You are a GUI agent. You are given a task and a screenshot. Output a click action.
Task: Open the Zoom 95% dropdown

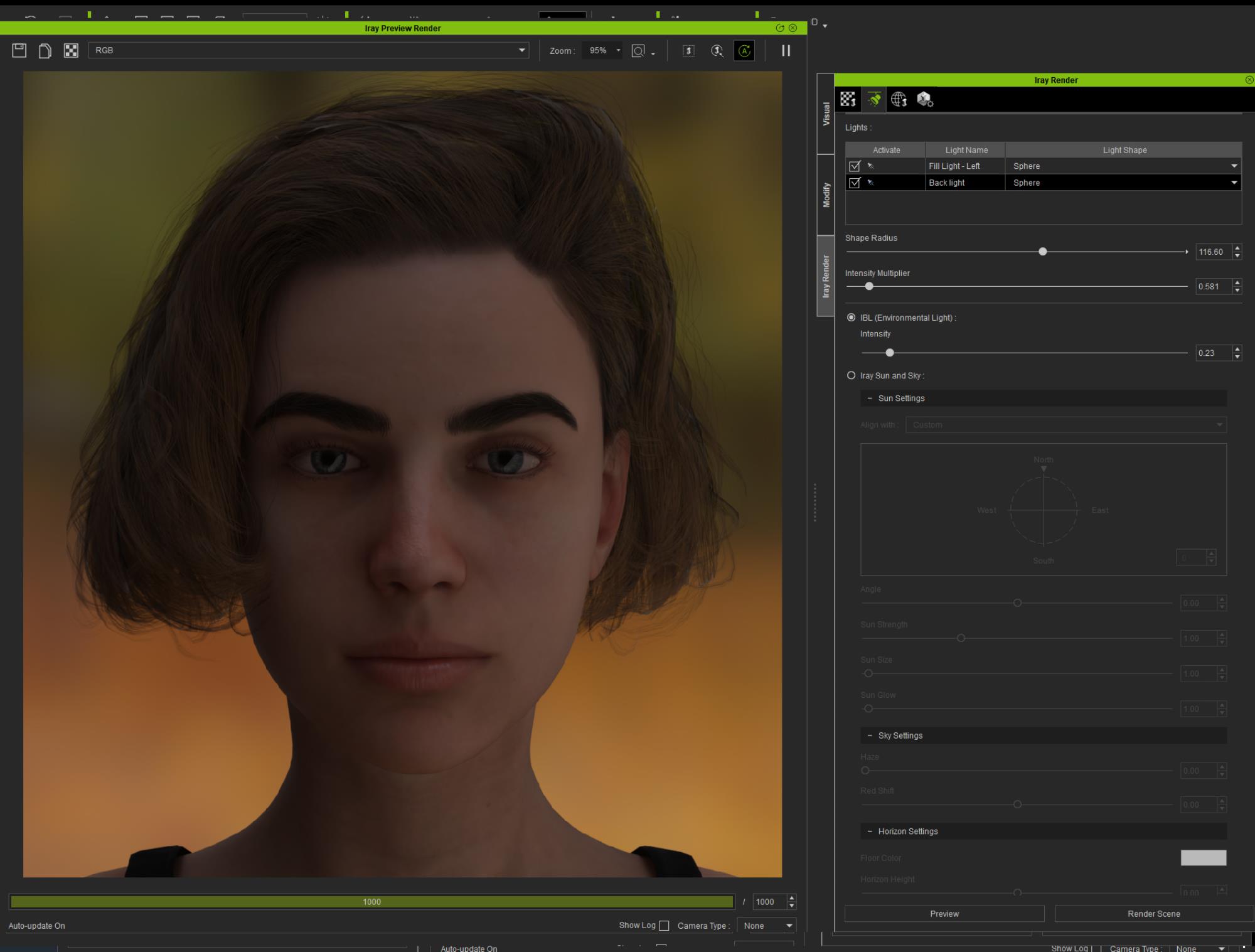602,51
